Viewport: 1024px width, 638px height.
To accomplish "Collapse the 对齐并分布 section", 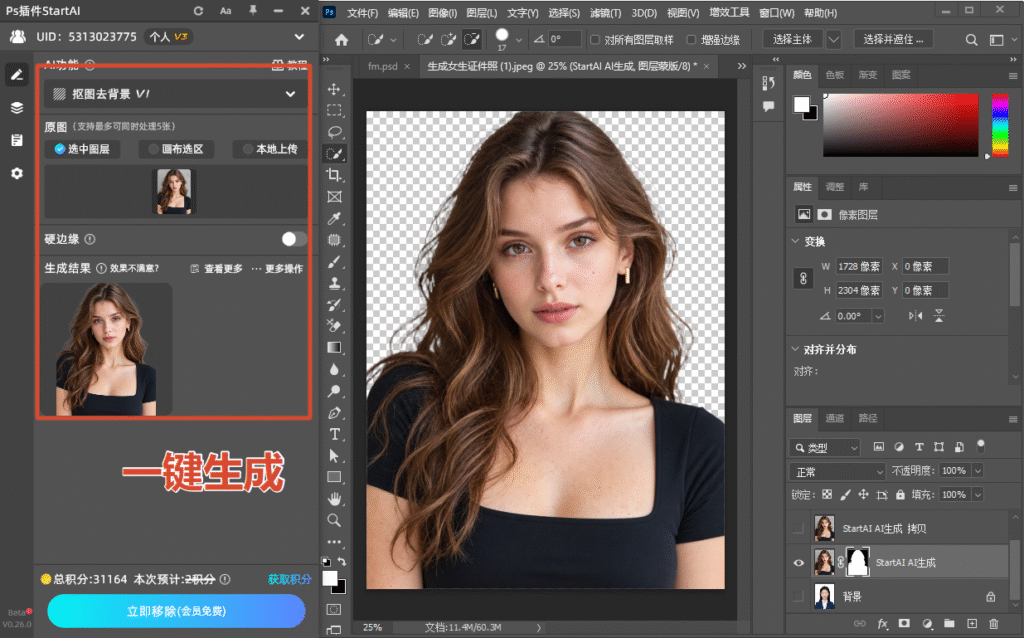I will pyautogui.click(x=795, y=349).
